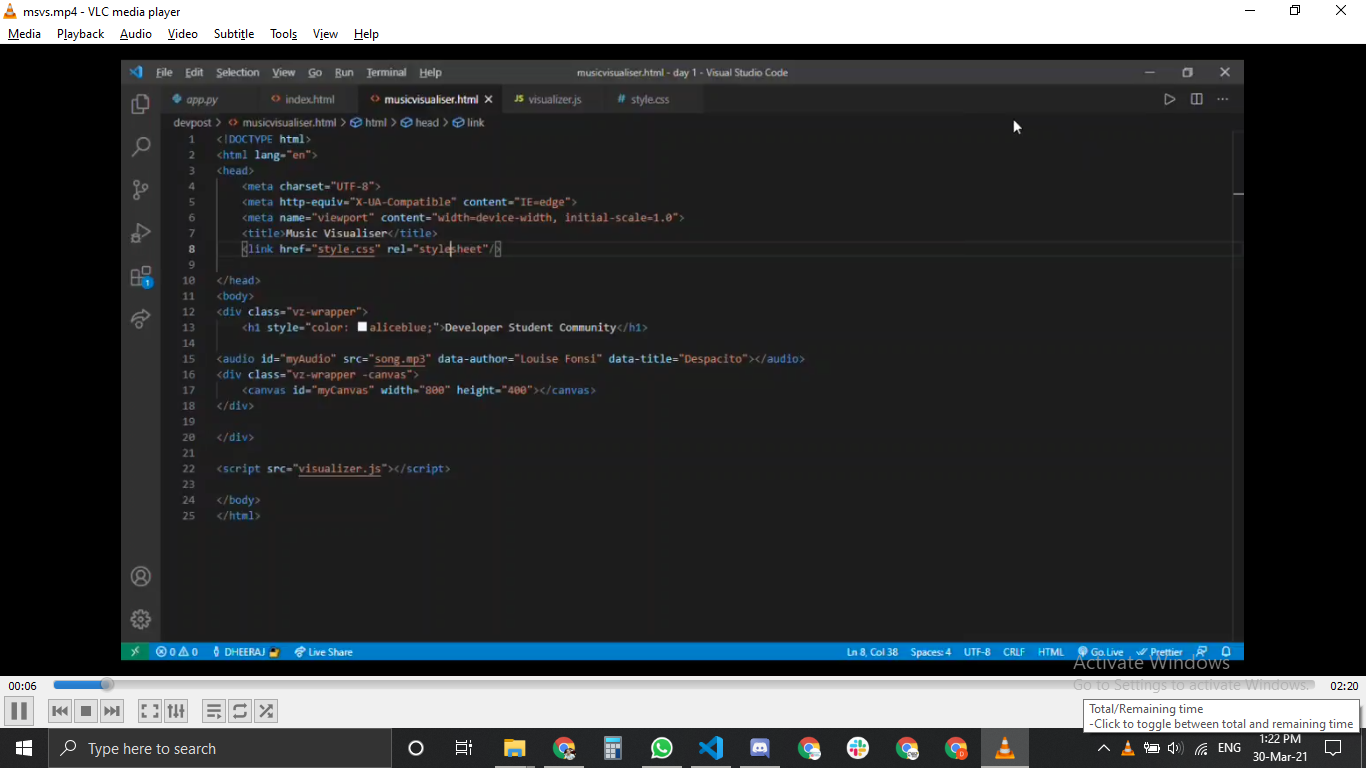The height and width of the screenshot is (768, 1366).
Task: Open the VLC Audio menu
Action: tap(136, 34)
